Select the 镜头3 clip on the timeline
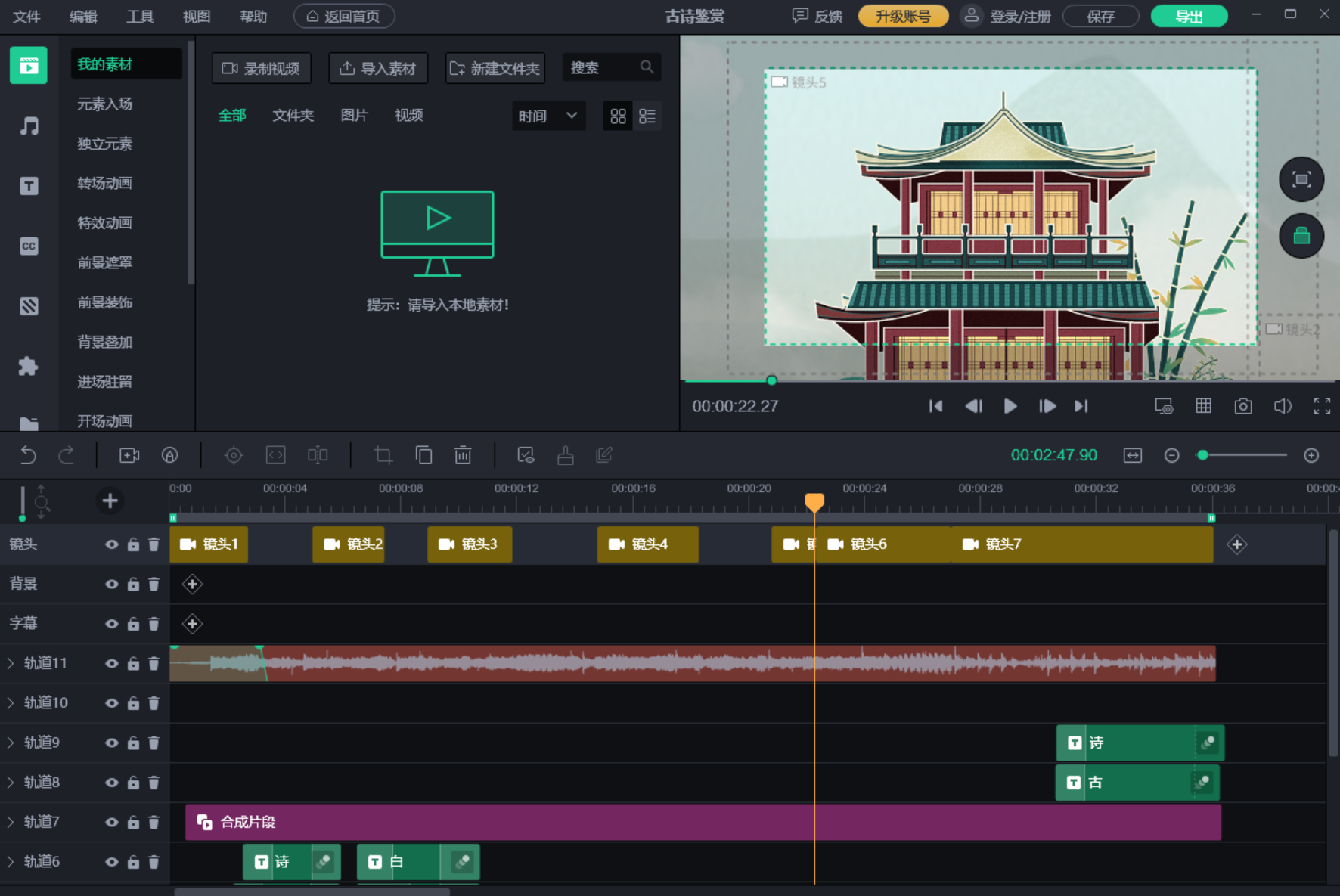This screenshot has height=896, width=1340. click(469, 544)
